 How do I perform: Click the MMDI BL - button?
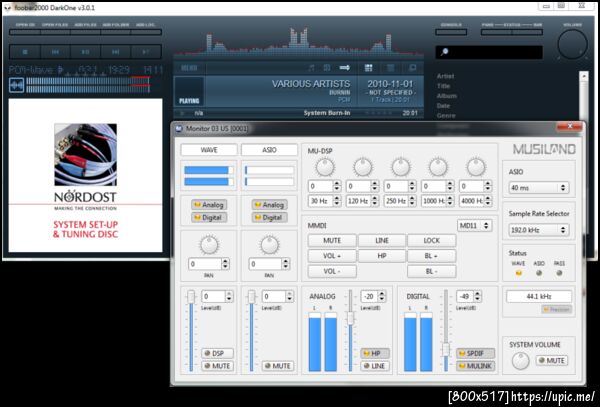[432, 271]
